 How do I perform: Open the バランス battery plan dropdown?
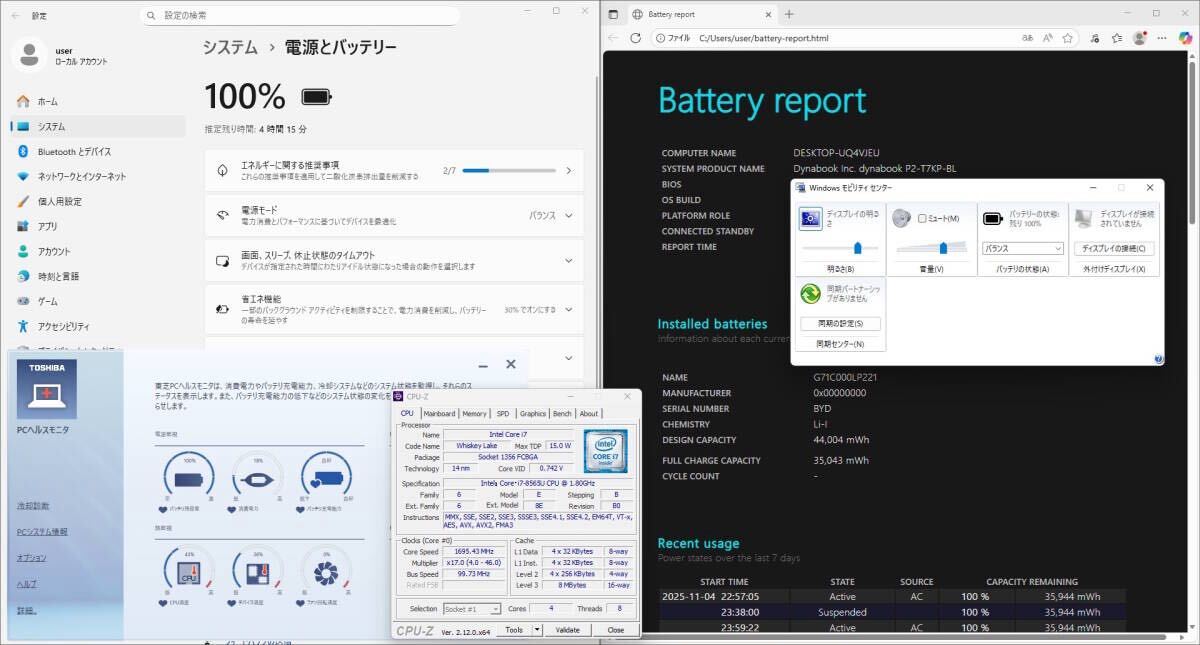point(1023,248)
